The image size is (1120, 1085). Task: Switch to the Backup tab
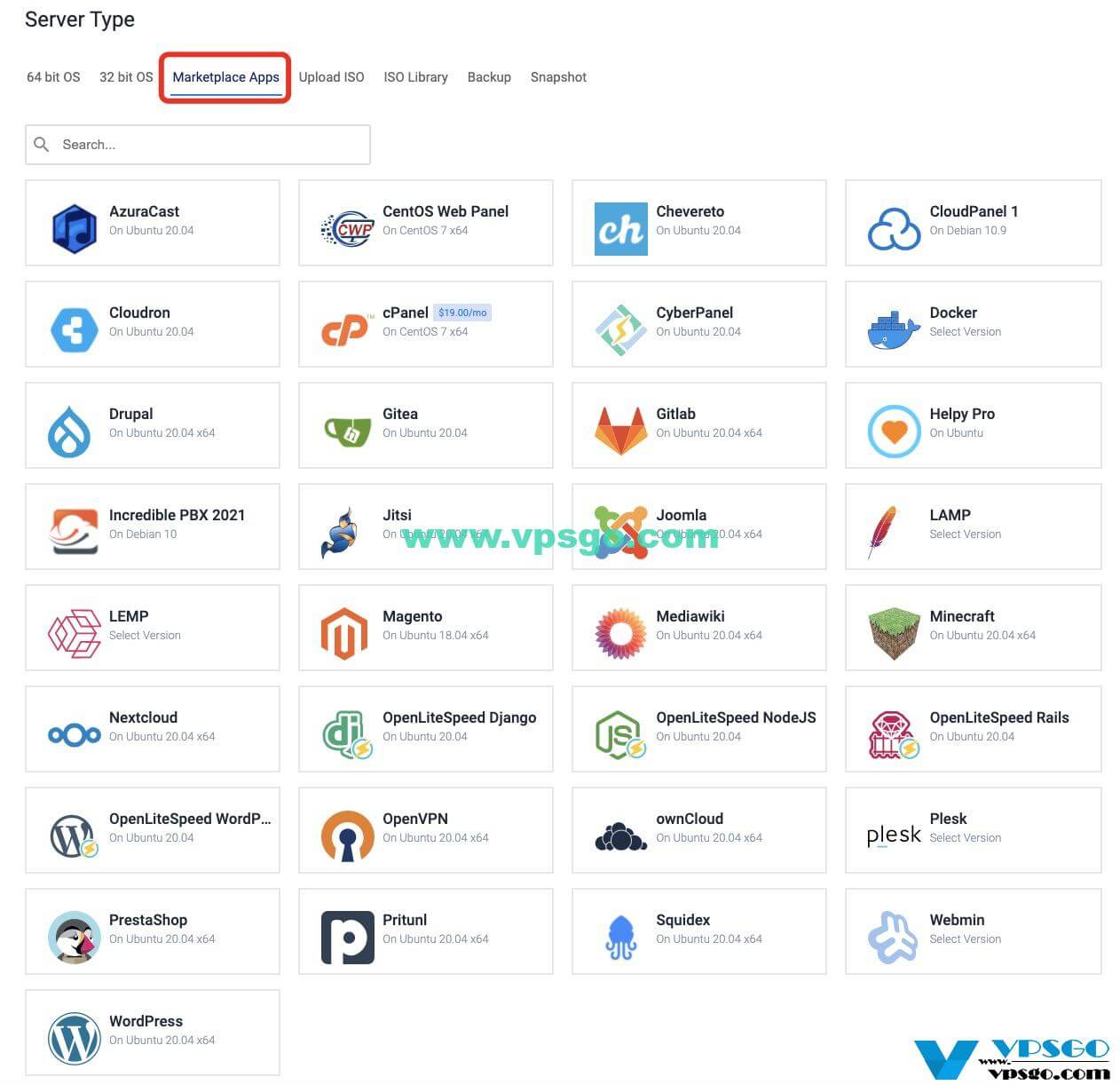tap(489, 77)
